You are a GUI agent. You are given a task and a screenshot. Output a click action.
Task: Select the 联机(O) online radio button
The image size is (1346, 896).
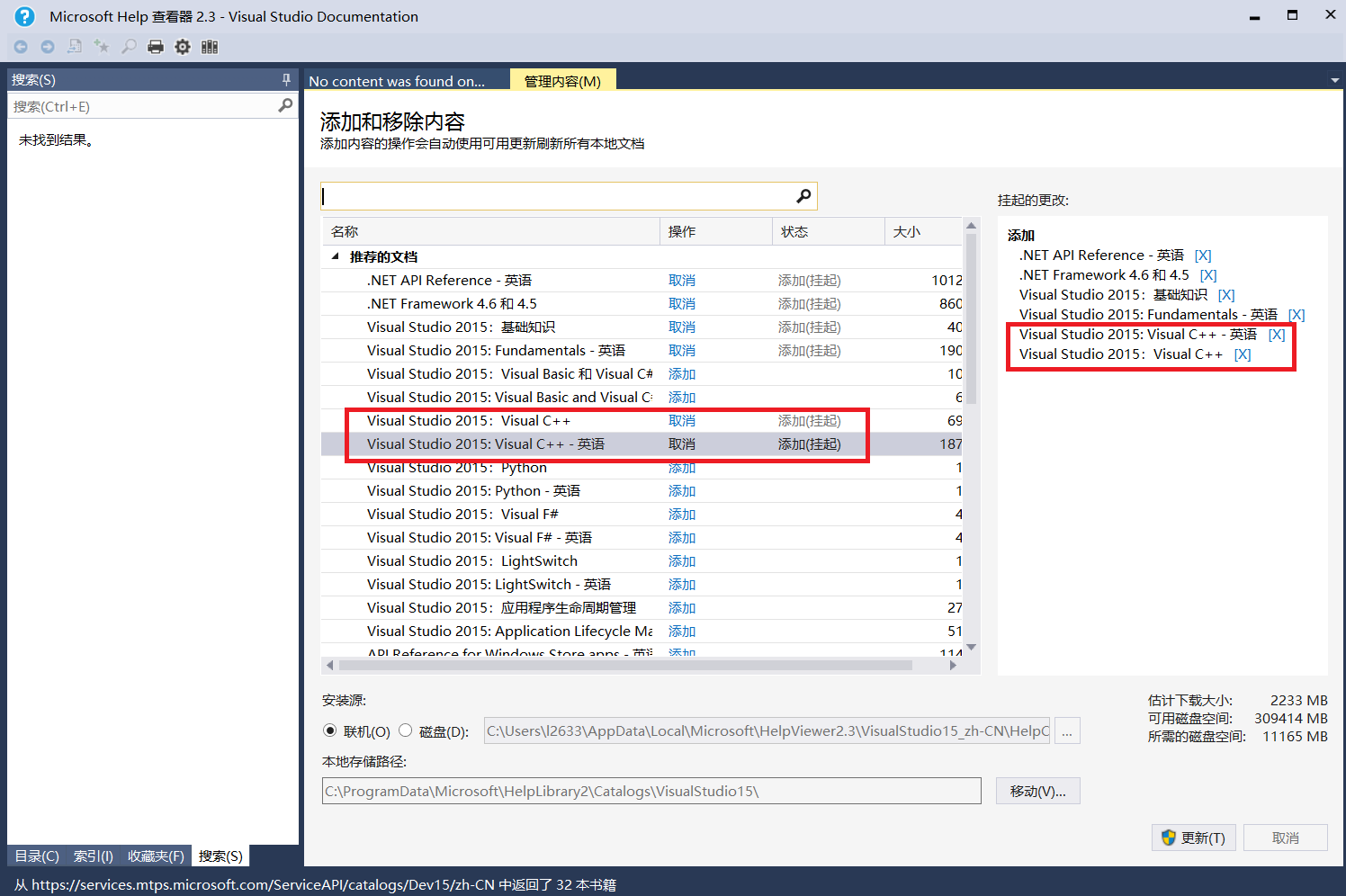330,730
